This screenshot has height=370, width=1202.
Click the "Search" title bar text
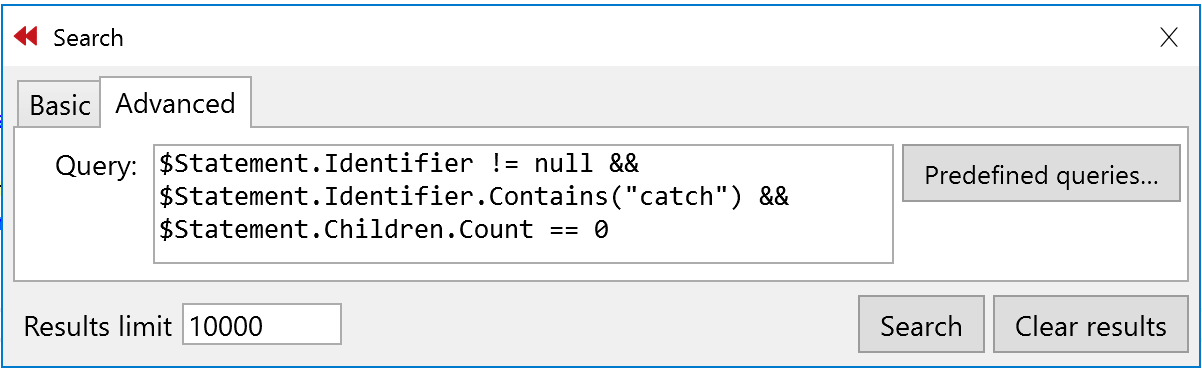[88, 38]
